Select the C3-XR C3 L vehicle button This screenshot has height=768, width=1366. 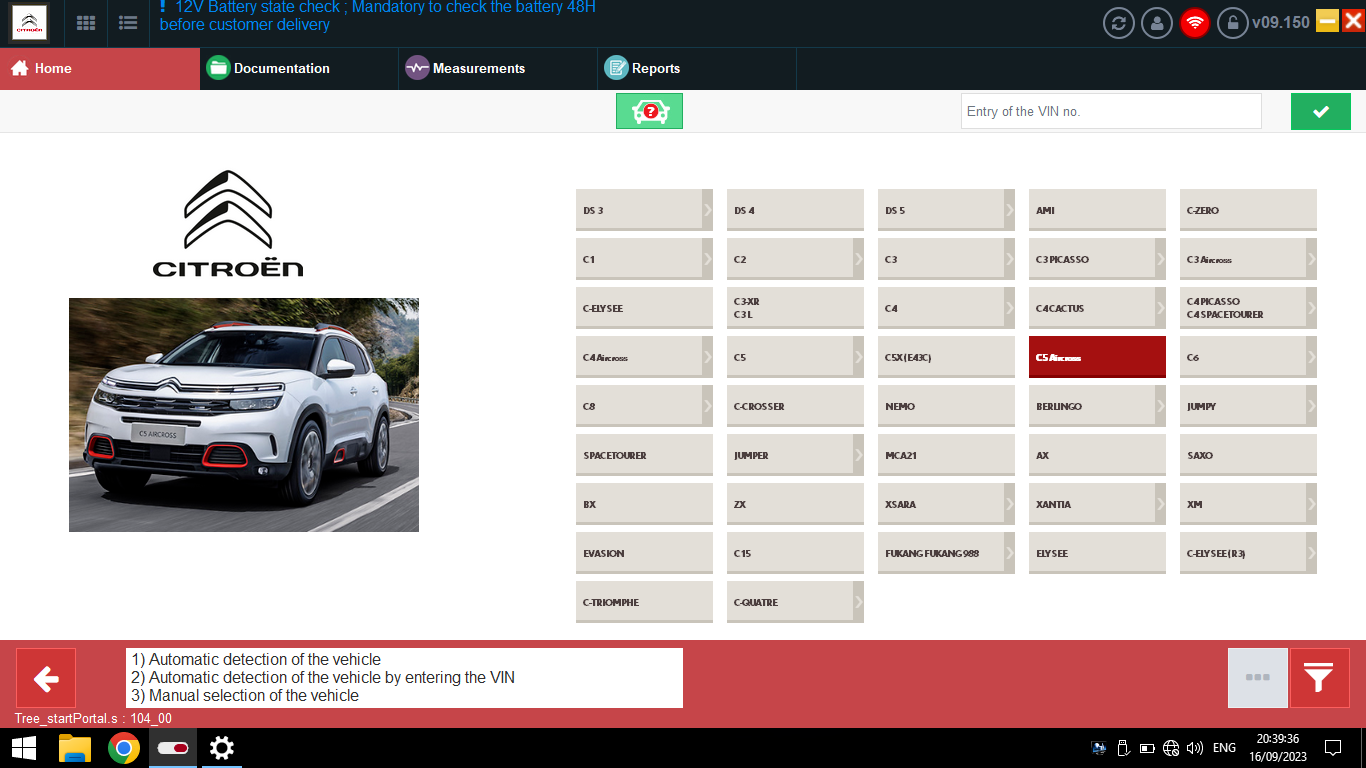[795, 308]
